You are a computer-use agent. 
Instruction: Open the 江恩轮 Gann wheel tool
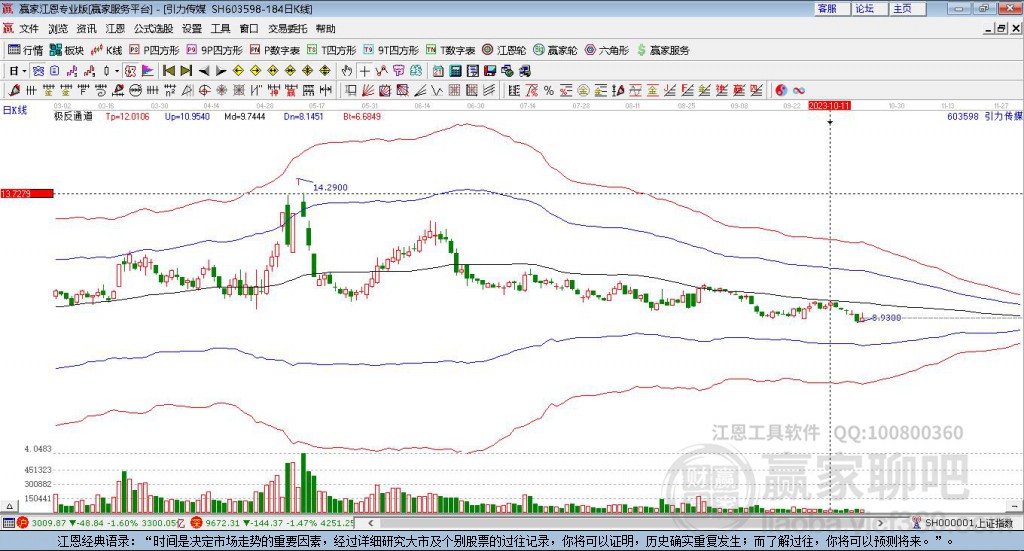(504, 50)
